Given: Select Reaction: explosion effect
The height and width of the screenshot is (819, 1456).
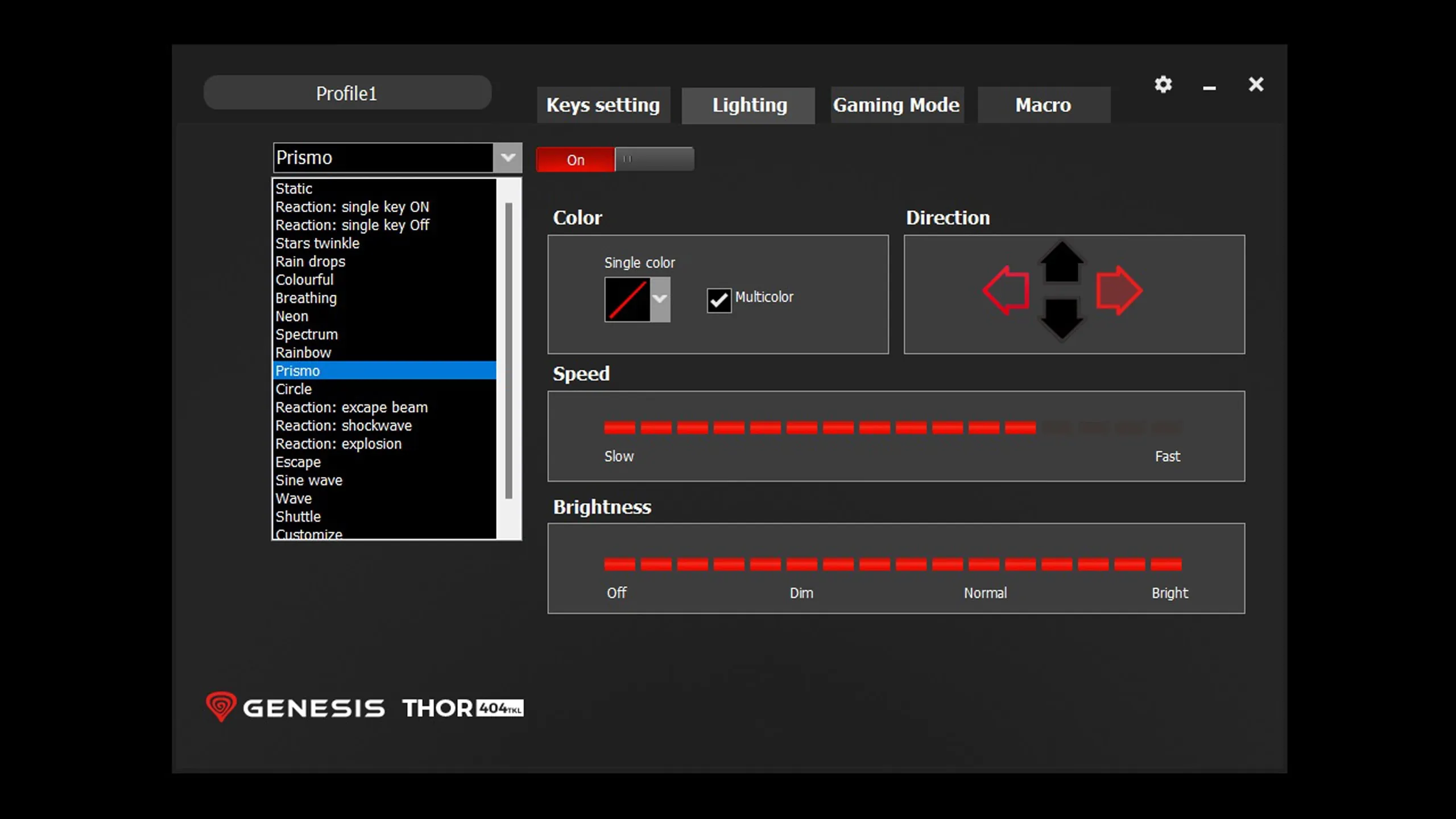Looking at the screenshot, I should click(384, 444).
